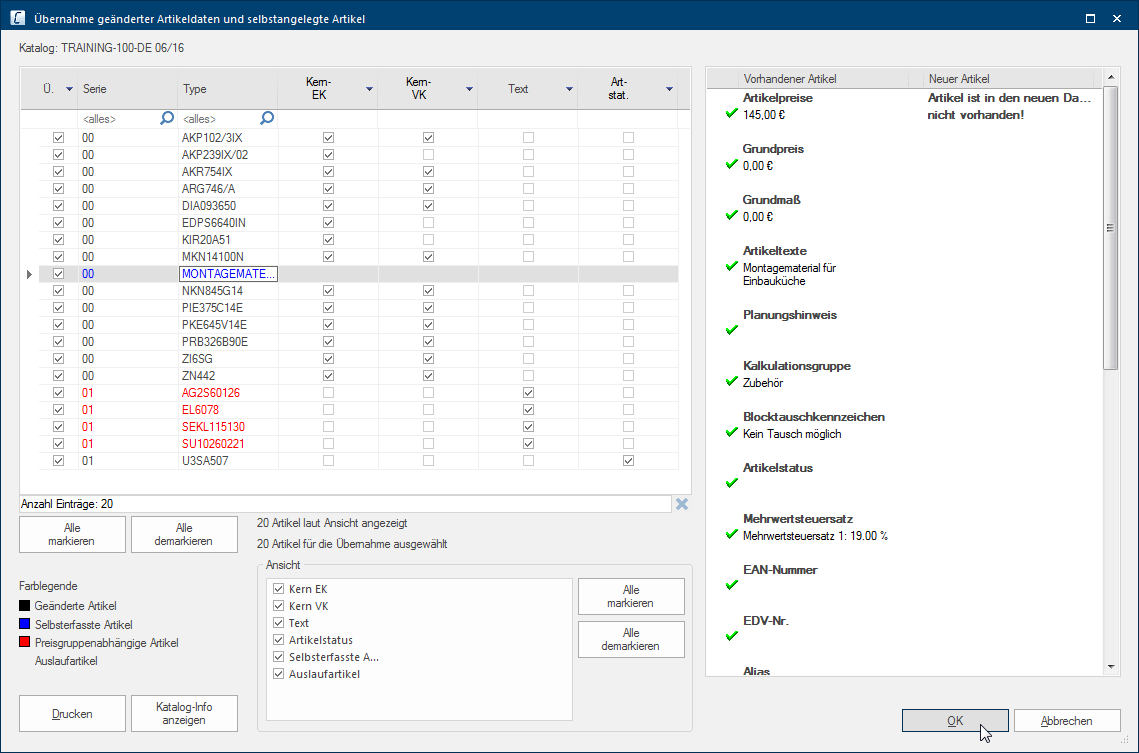Click the Type filter magnifier icon
1139x753 pixels.
pos(267,119)
